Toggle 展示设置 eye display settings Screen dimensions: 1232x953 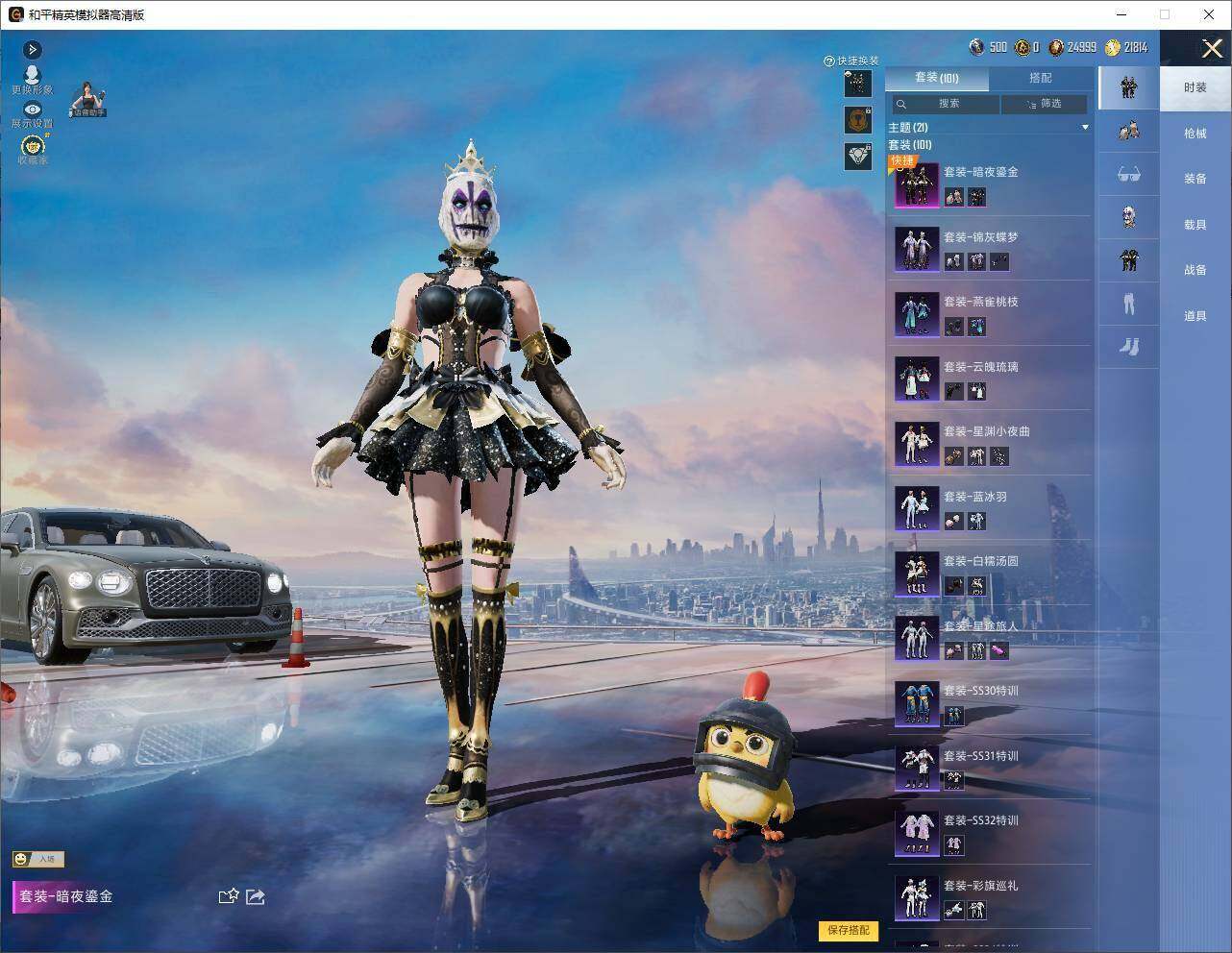(x=32, y=114)
